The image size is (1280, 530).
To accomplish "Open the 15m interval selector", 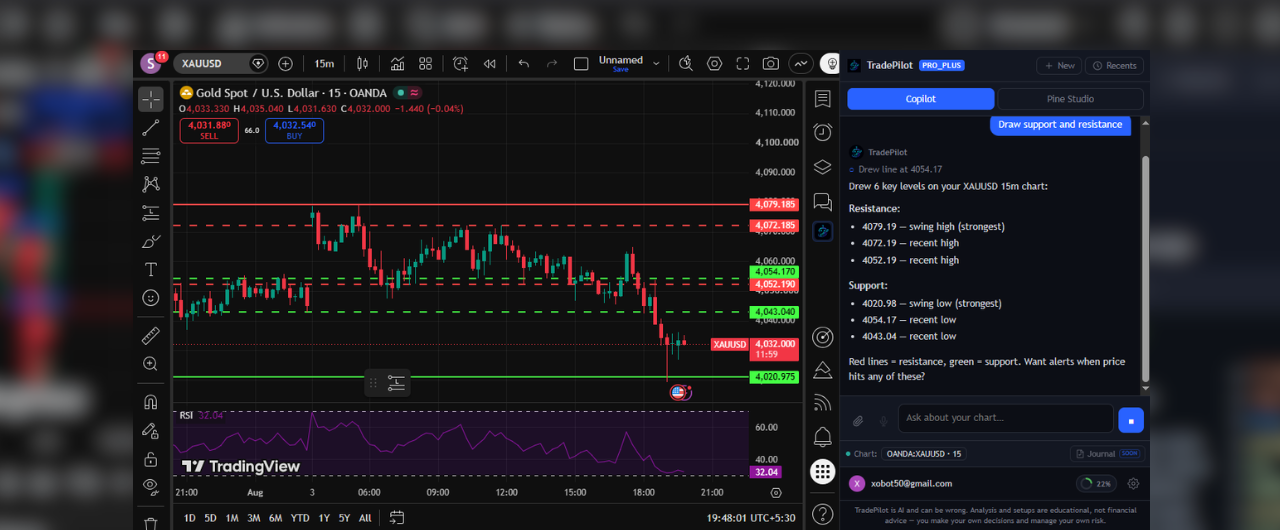I will tap(324, 63).
